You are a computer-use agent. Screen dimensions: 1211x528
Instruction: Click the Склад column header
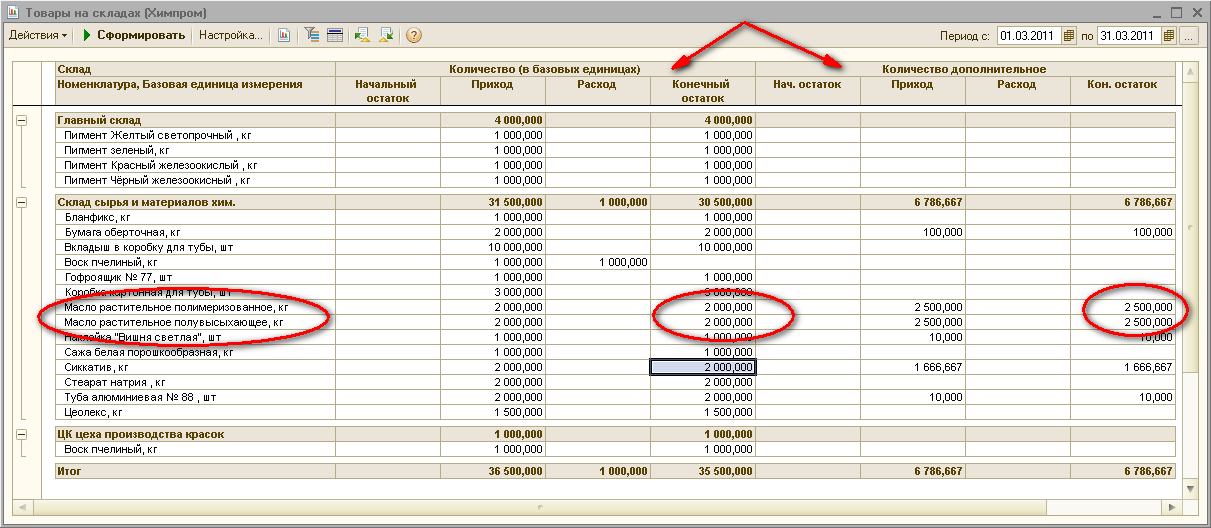pyautogui.click(x=74, y=69)
